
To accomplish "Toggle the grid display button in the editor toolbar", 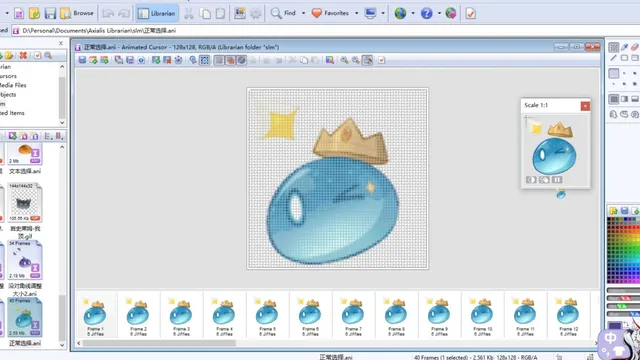I will point(219,60).
